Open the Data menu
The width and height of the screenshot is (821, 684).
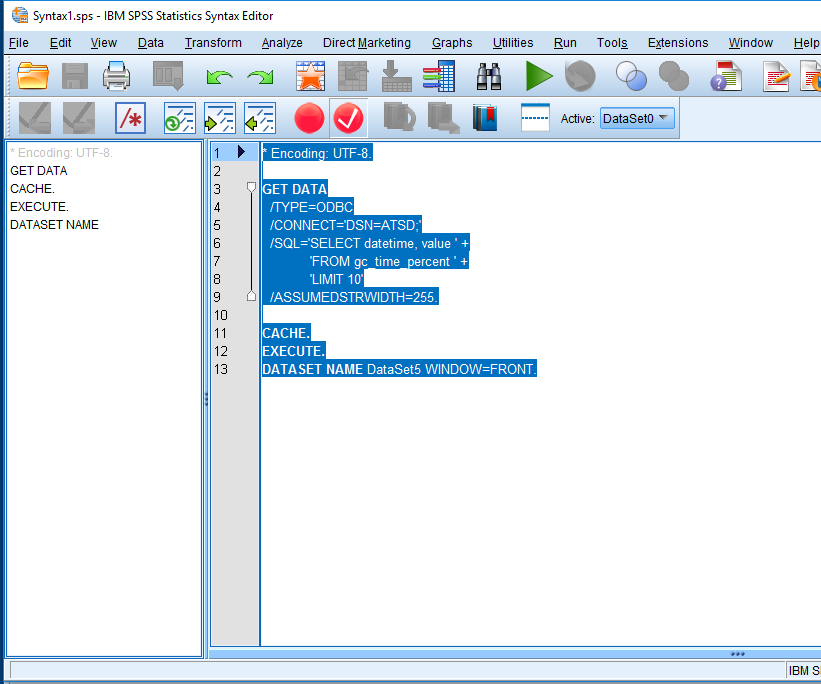[150, 43]
